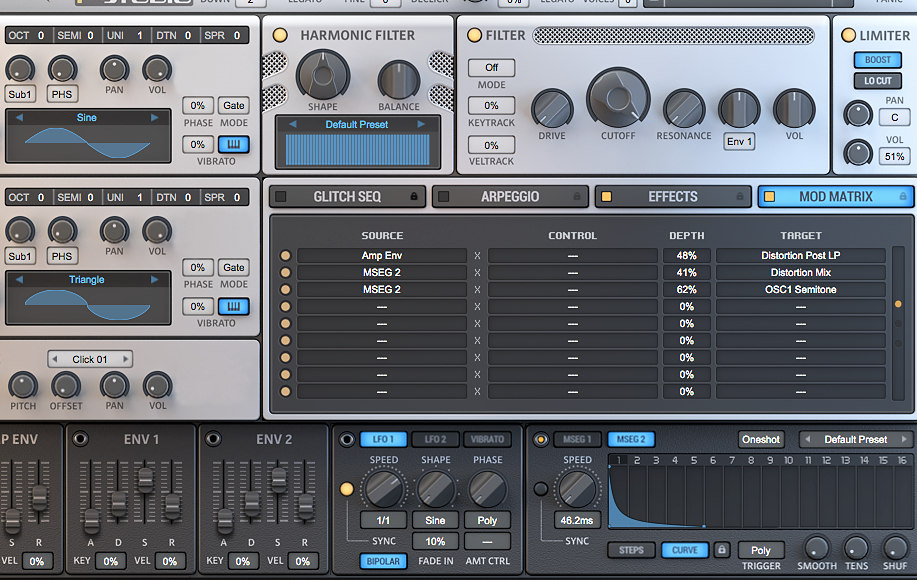Viewport: 917px width, 580px height.
Task: Open the Distortion Post LP target selector
Action: (801, 256)
